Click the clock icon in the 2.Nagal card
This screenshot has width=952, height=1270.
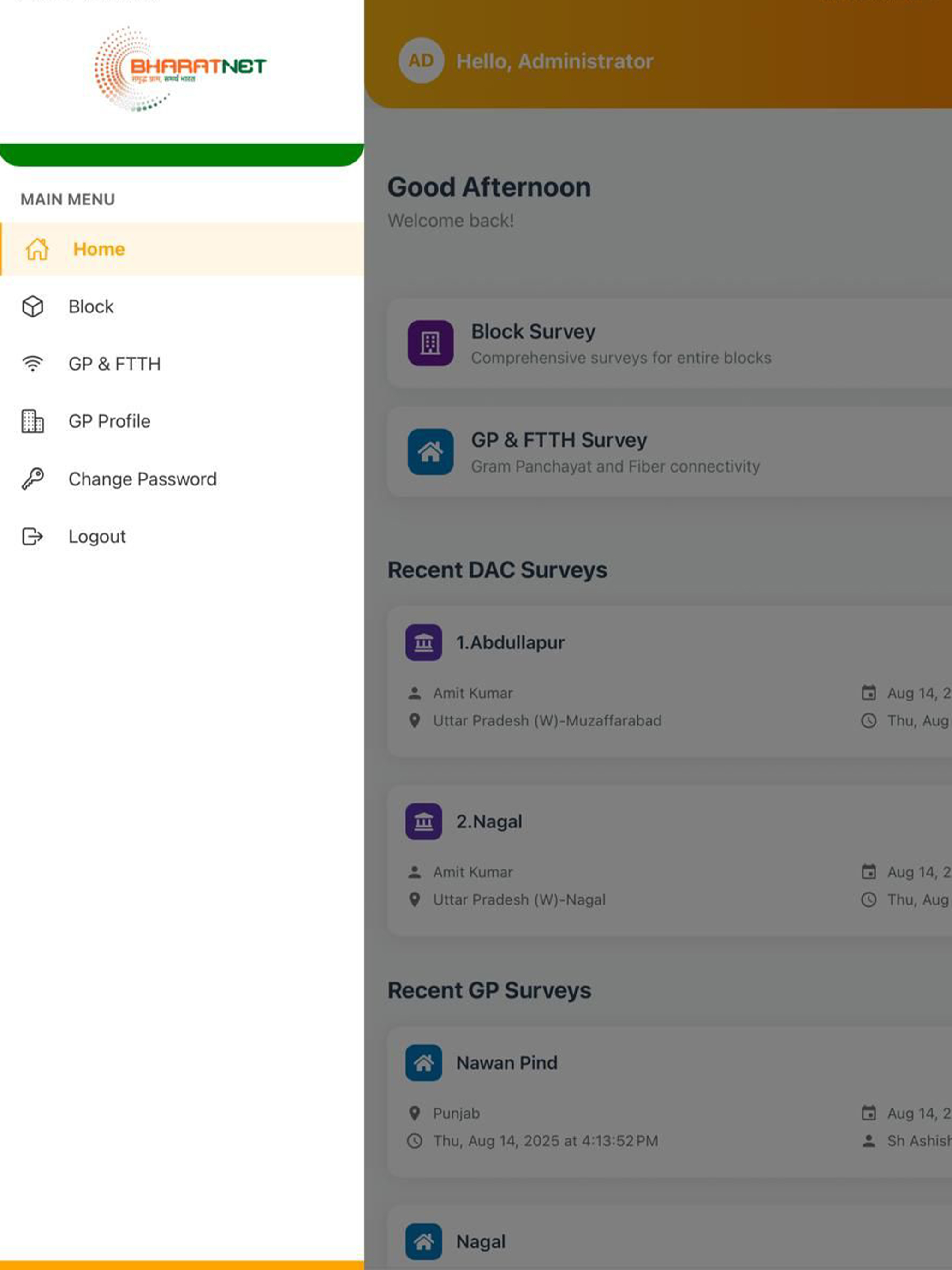869,900
